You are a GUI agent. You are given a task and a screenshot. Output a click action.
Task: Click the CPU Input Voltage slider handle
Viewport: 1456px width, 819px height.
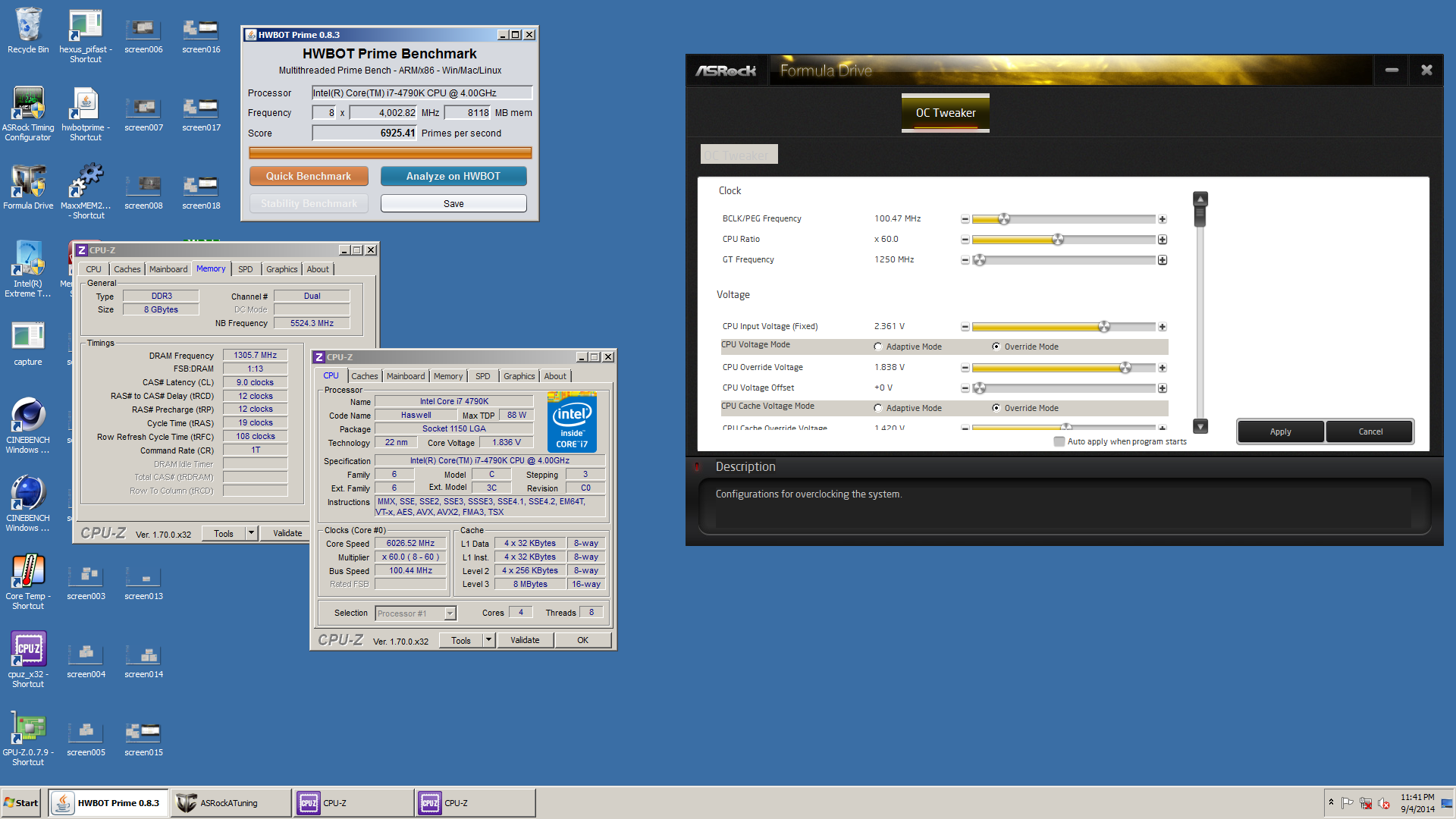click(1104, 327)
